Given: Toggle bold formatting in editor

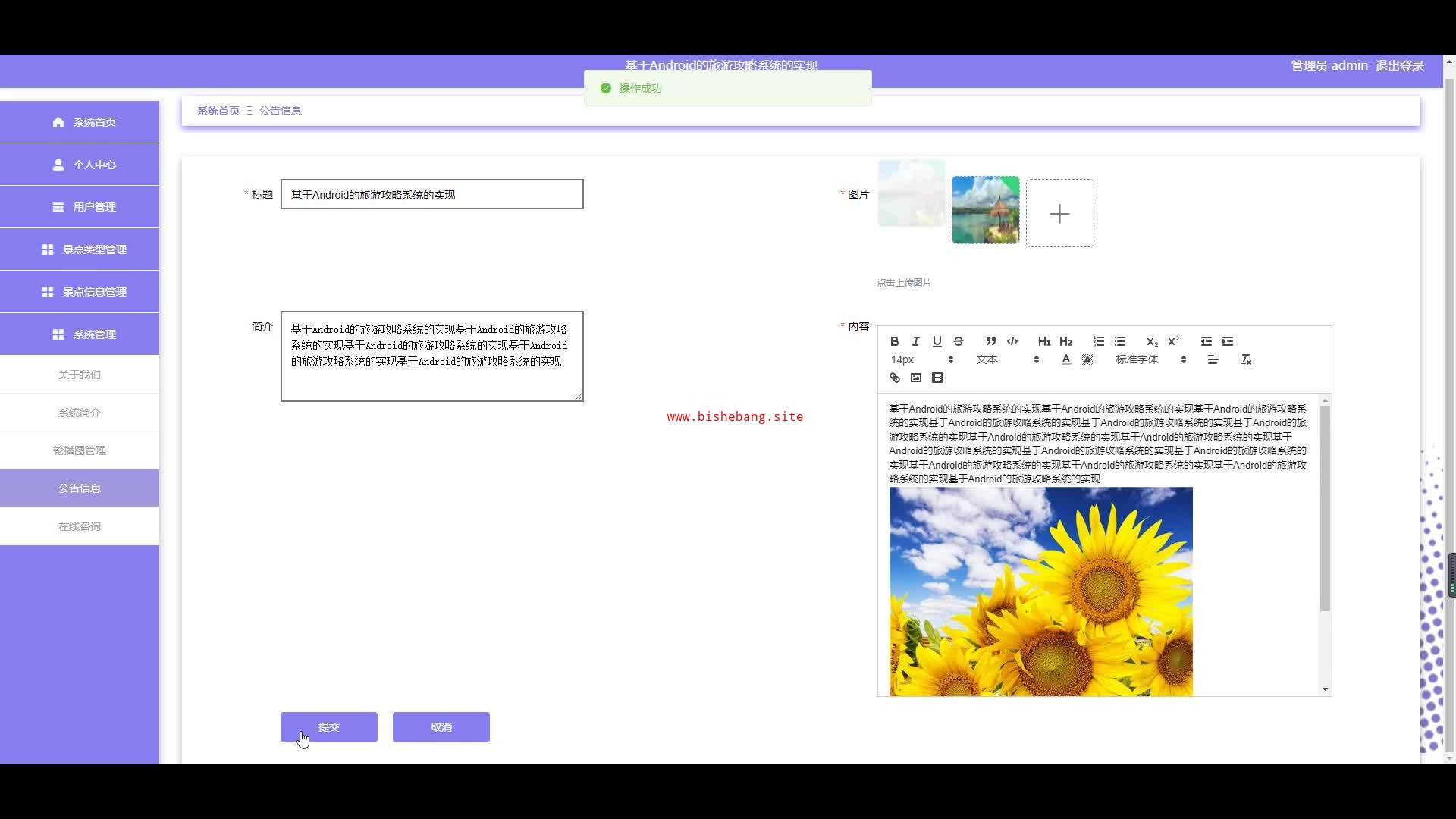Looking at the screenshot, I should tap(894, 341).
